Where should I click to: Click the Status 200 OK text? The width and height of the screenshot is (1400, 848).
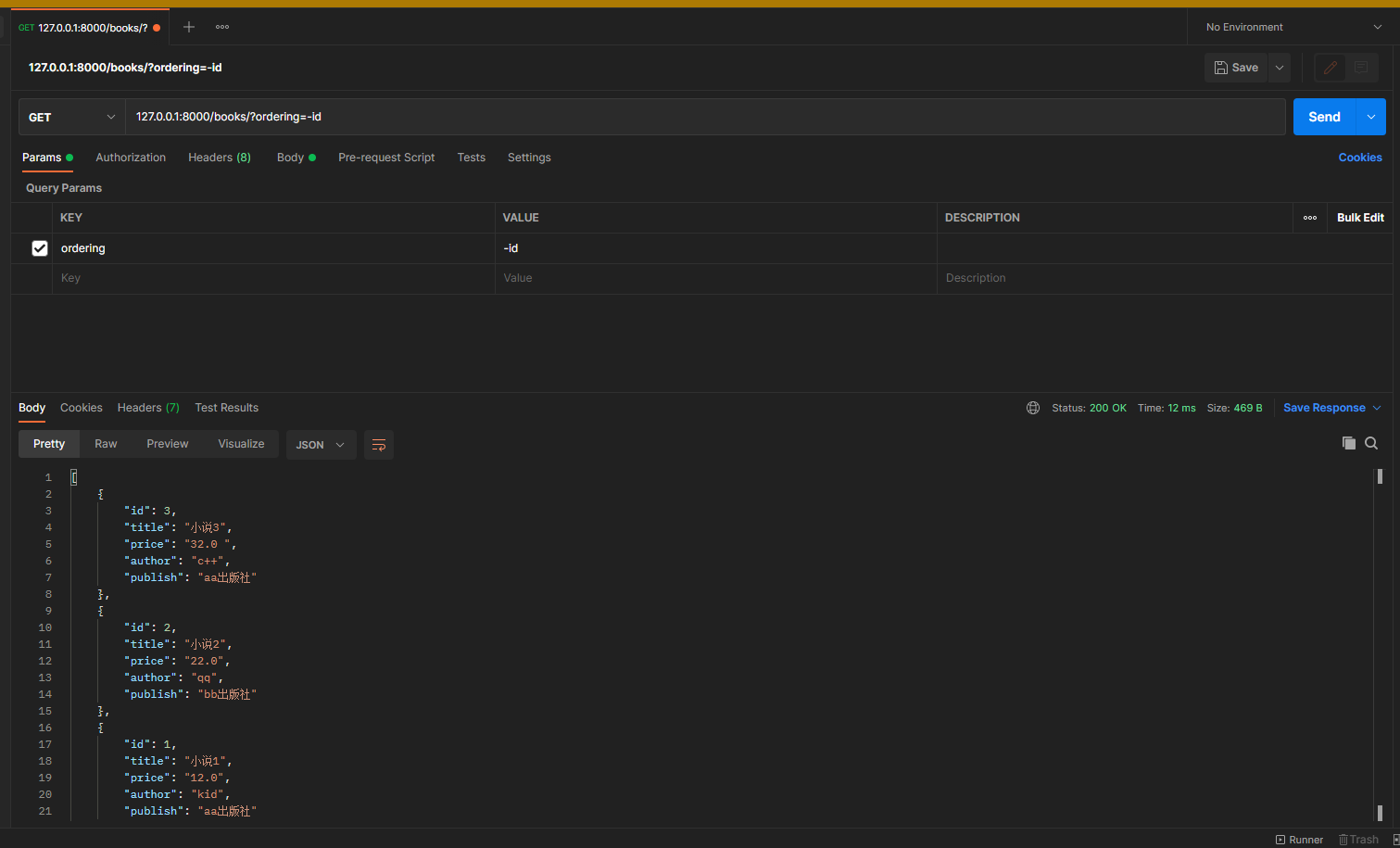(1089, 408)
